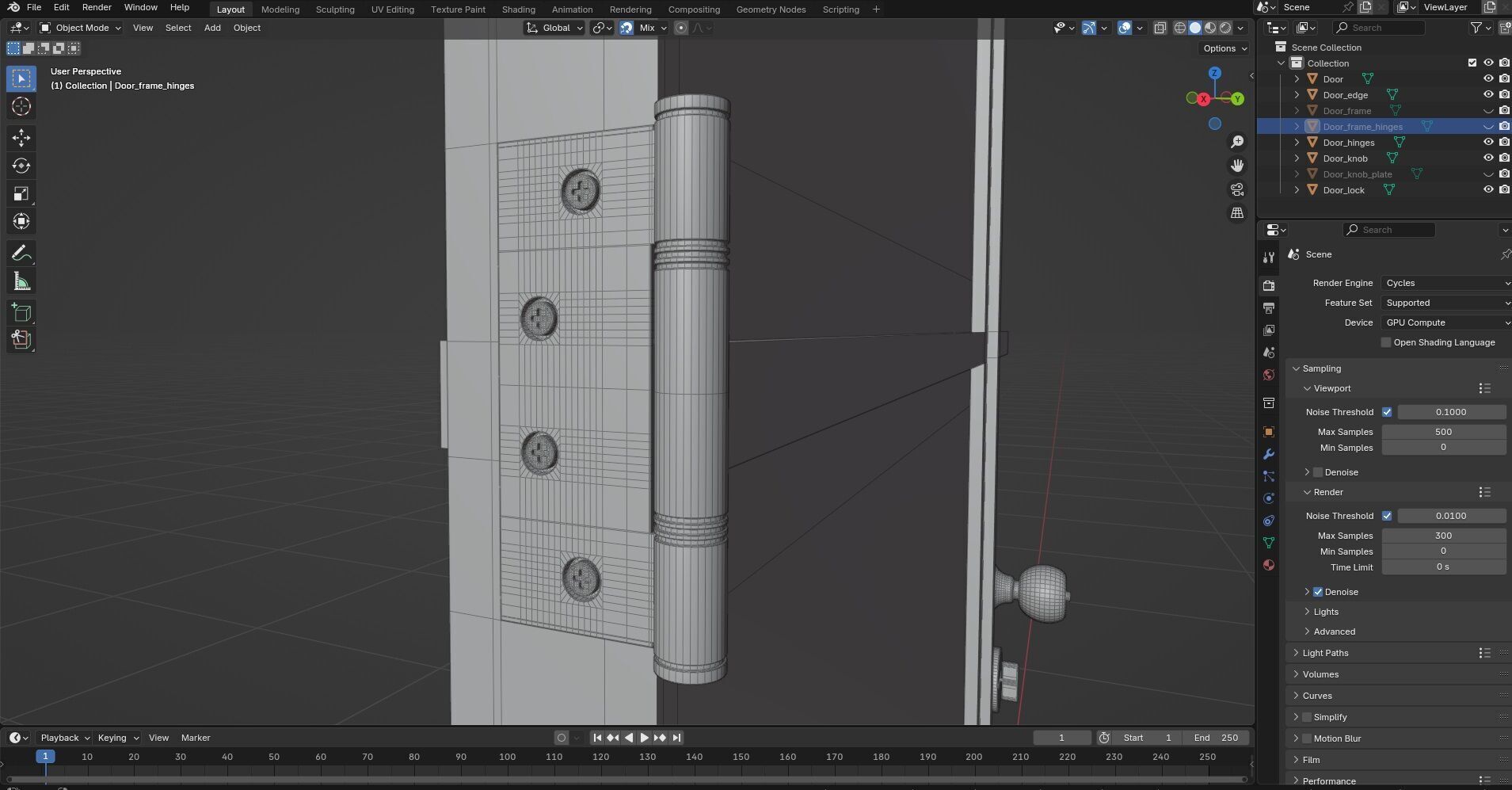Switch to the Modeling workspace tab
The height and width of the screenshot is (790, 1512).
[280, 10]
